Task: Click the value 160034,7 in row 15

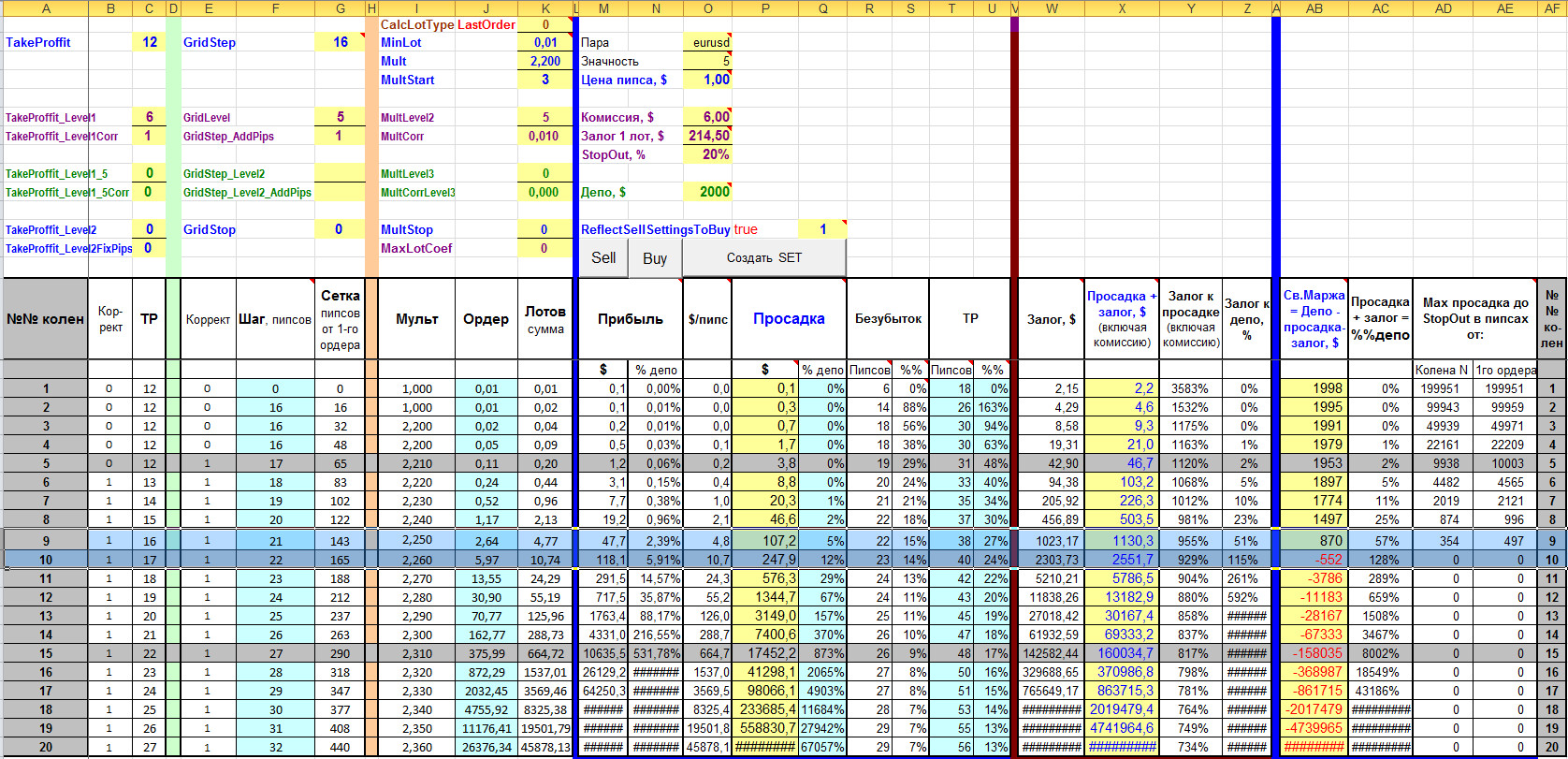Action: [x=1122, y=653]
